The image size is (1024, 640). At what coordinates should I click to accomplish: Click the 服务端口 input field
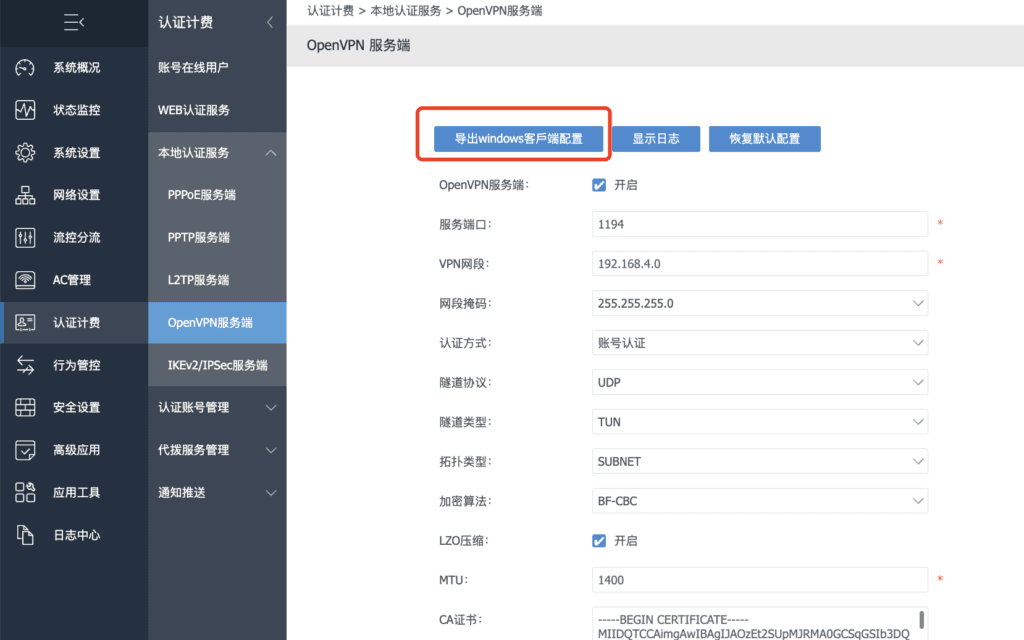[760, 224]
